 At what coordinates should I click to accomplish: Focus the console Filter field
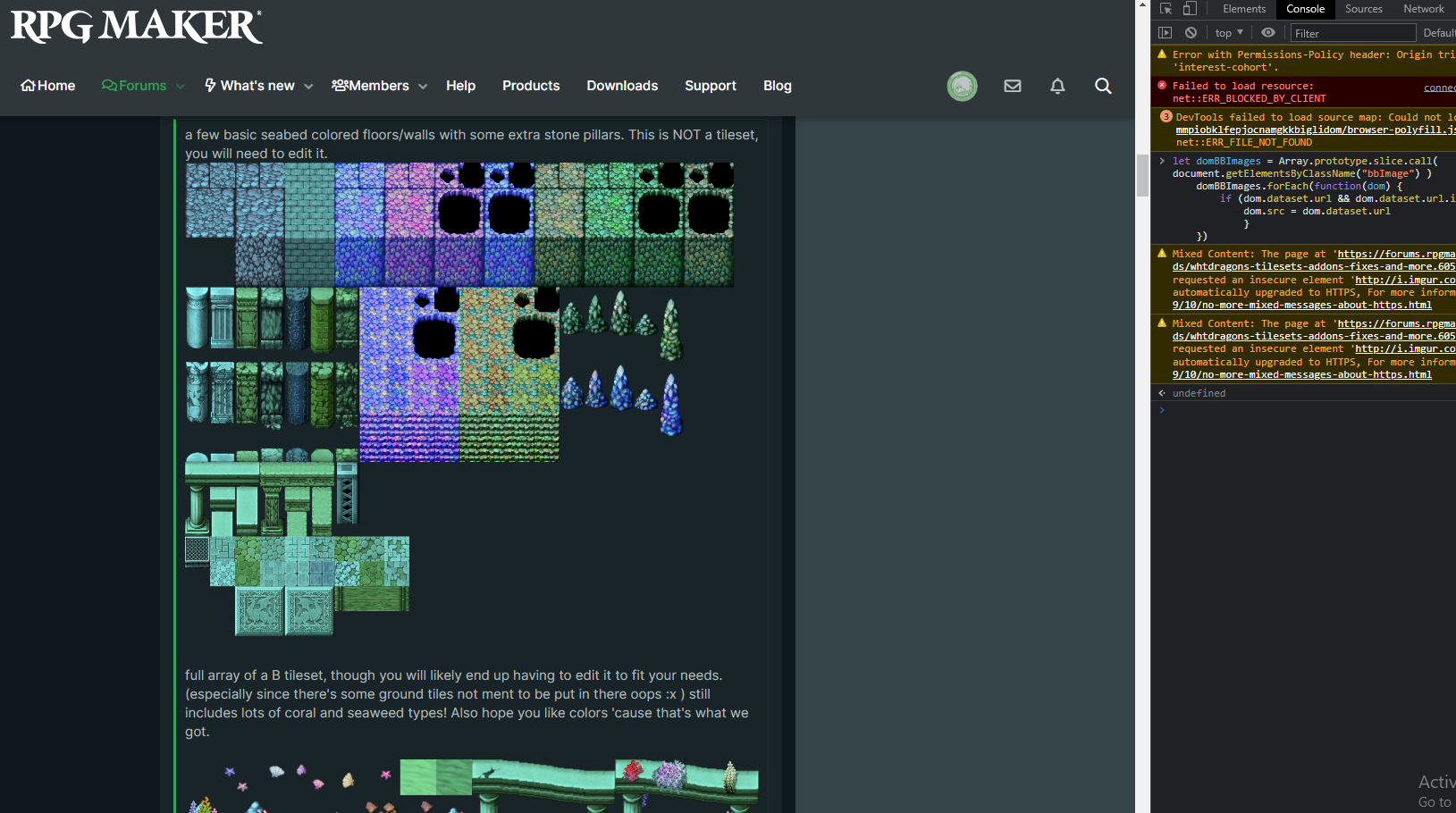tap(1353, 33)
